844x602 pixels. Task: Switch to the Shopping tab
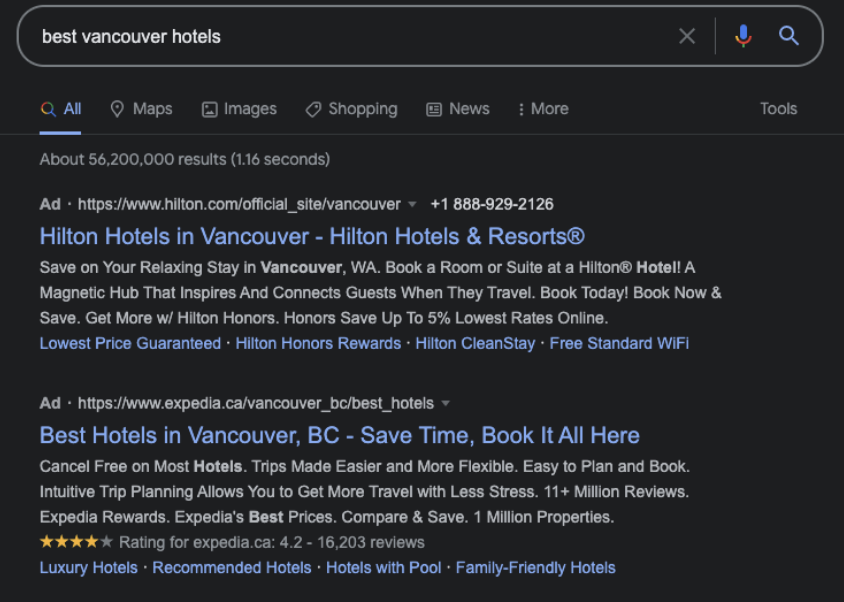click(x=351, y=109)
